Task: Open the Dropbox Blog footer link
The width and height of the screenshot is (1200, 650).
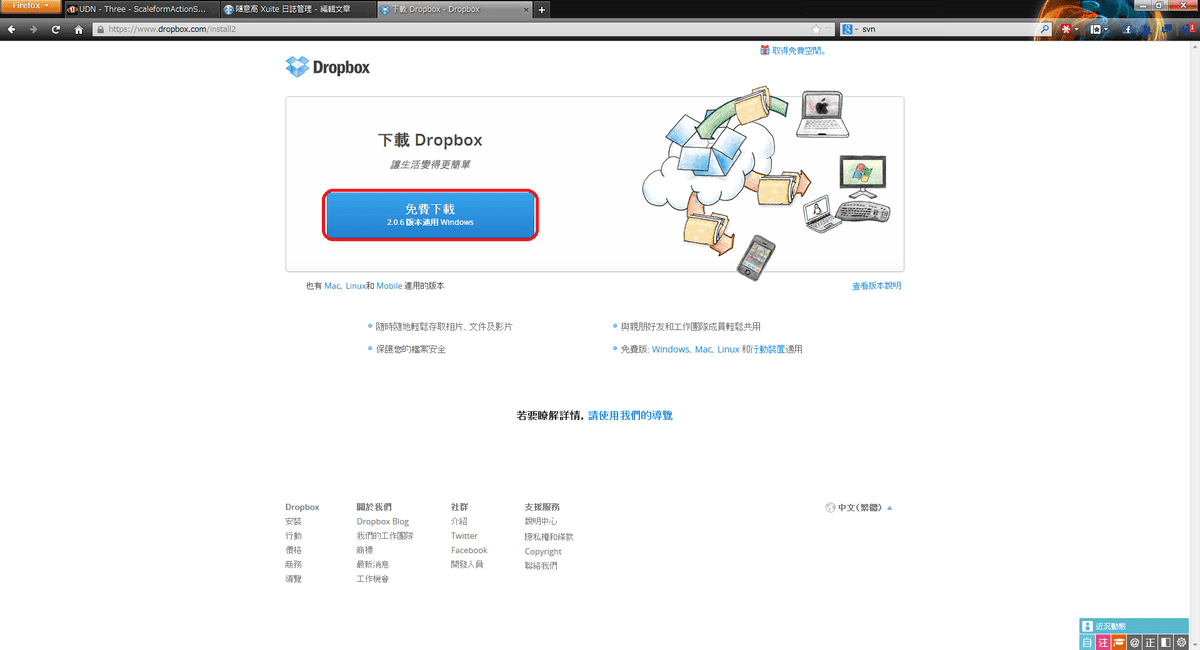Action: tap(383, 522)
